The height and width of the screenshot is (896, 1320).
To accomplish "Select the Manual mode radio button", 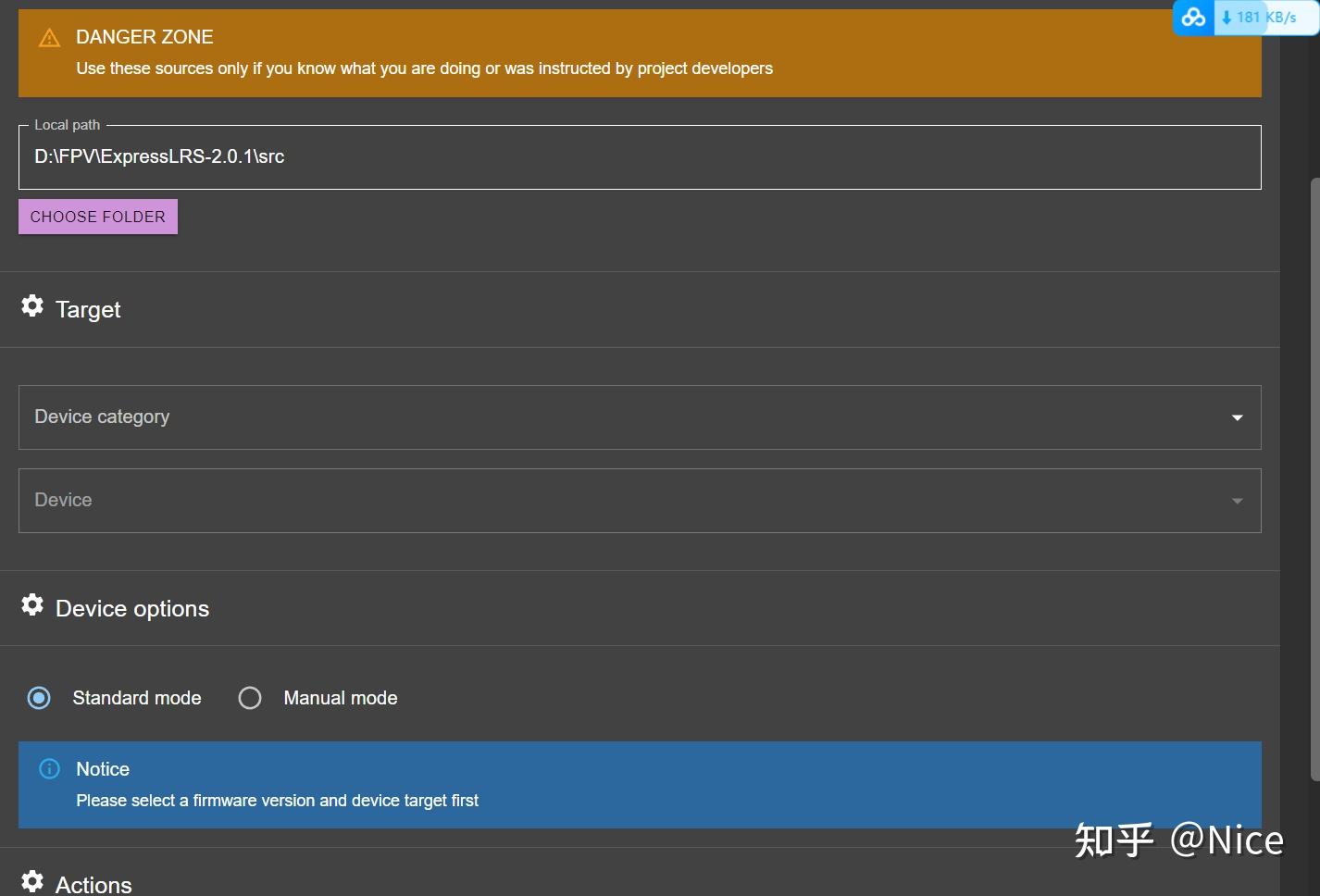I will pyautogui.click(x=250, y=698).
